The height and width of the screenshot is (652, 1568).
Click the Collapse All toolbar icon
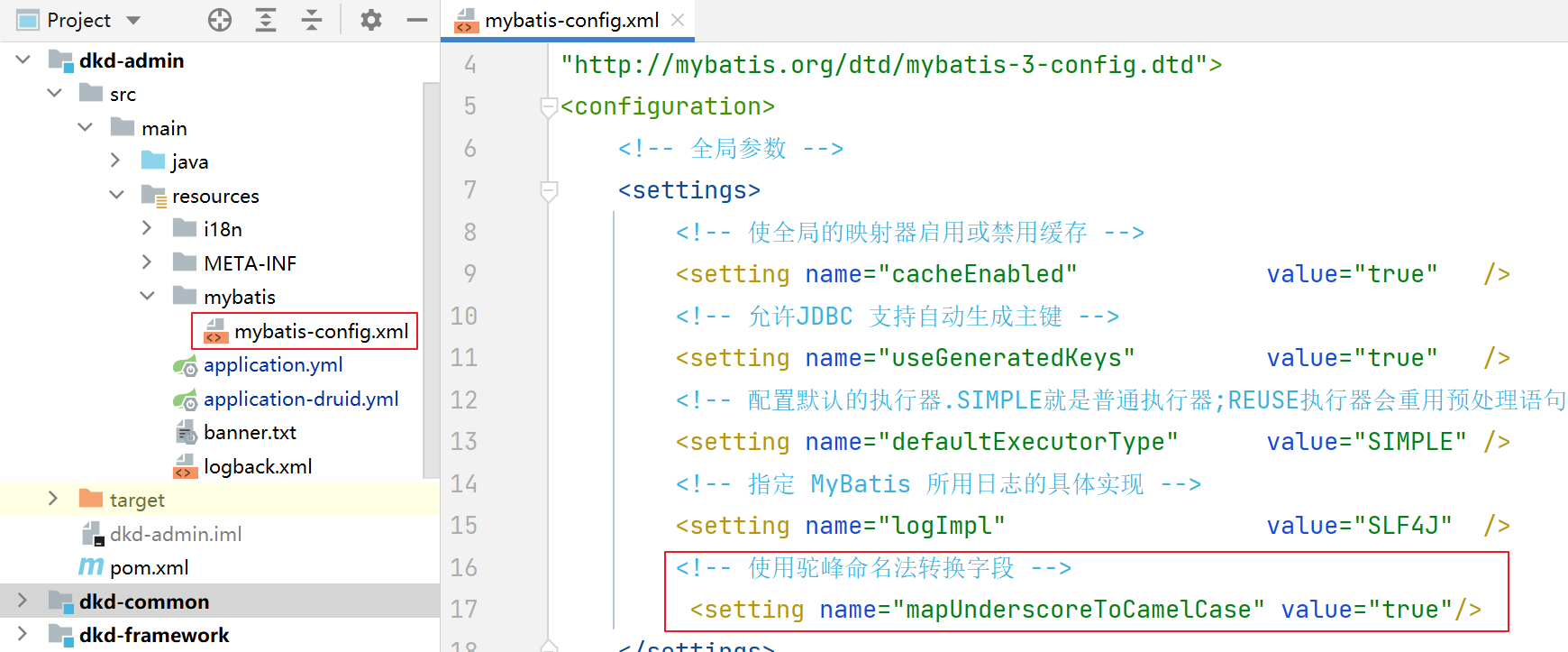312,20
